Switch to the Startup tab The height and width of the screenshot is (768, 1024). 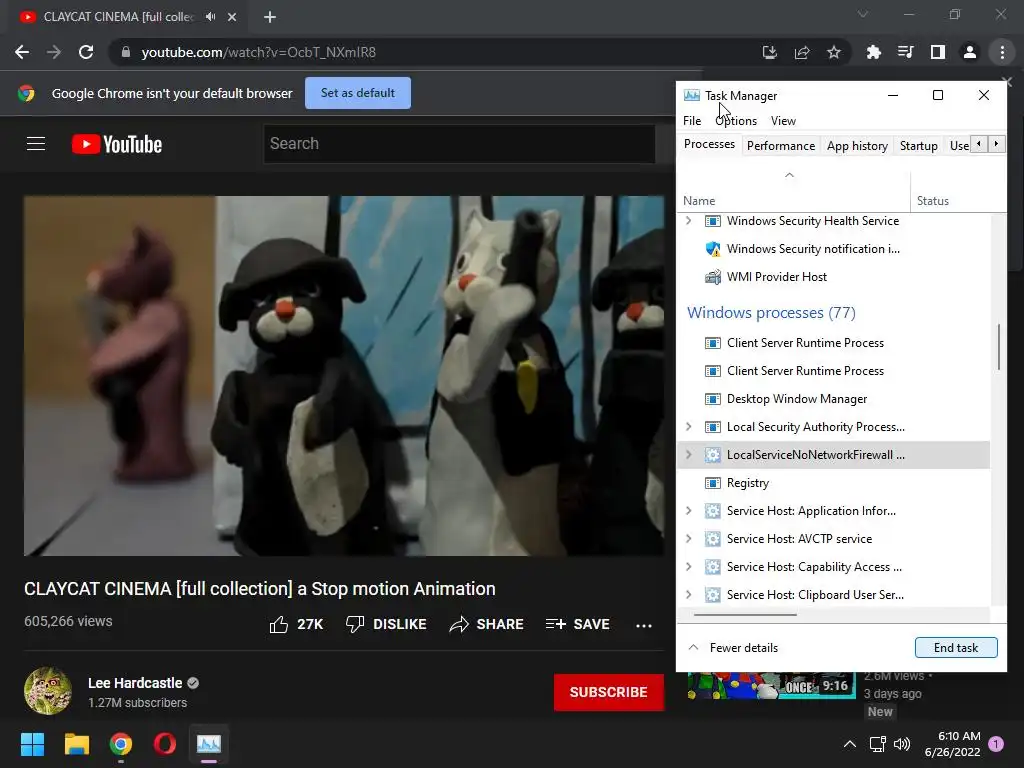click(x=918, y=146)
